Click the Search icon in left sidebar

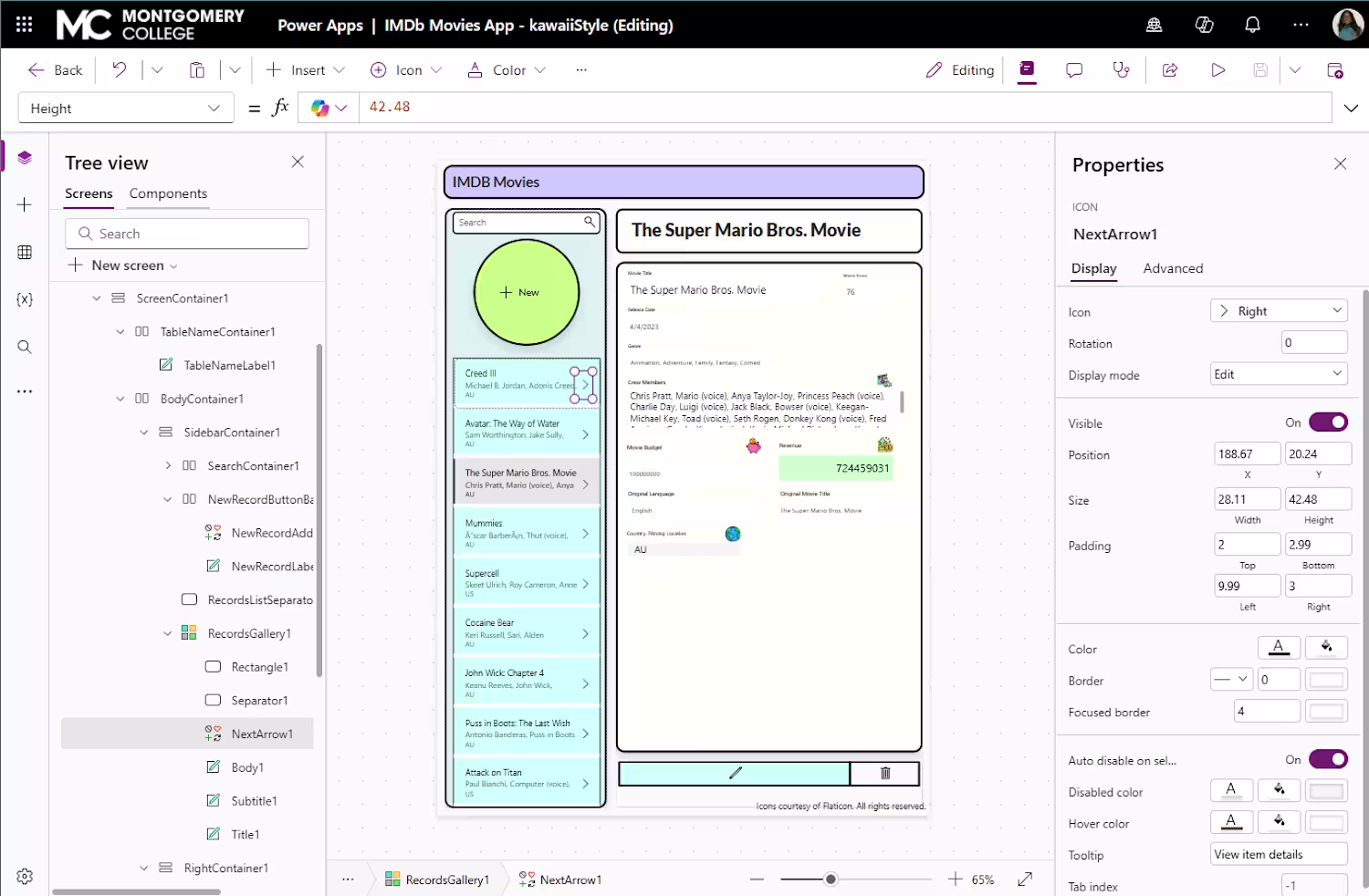click(25, 347)
